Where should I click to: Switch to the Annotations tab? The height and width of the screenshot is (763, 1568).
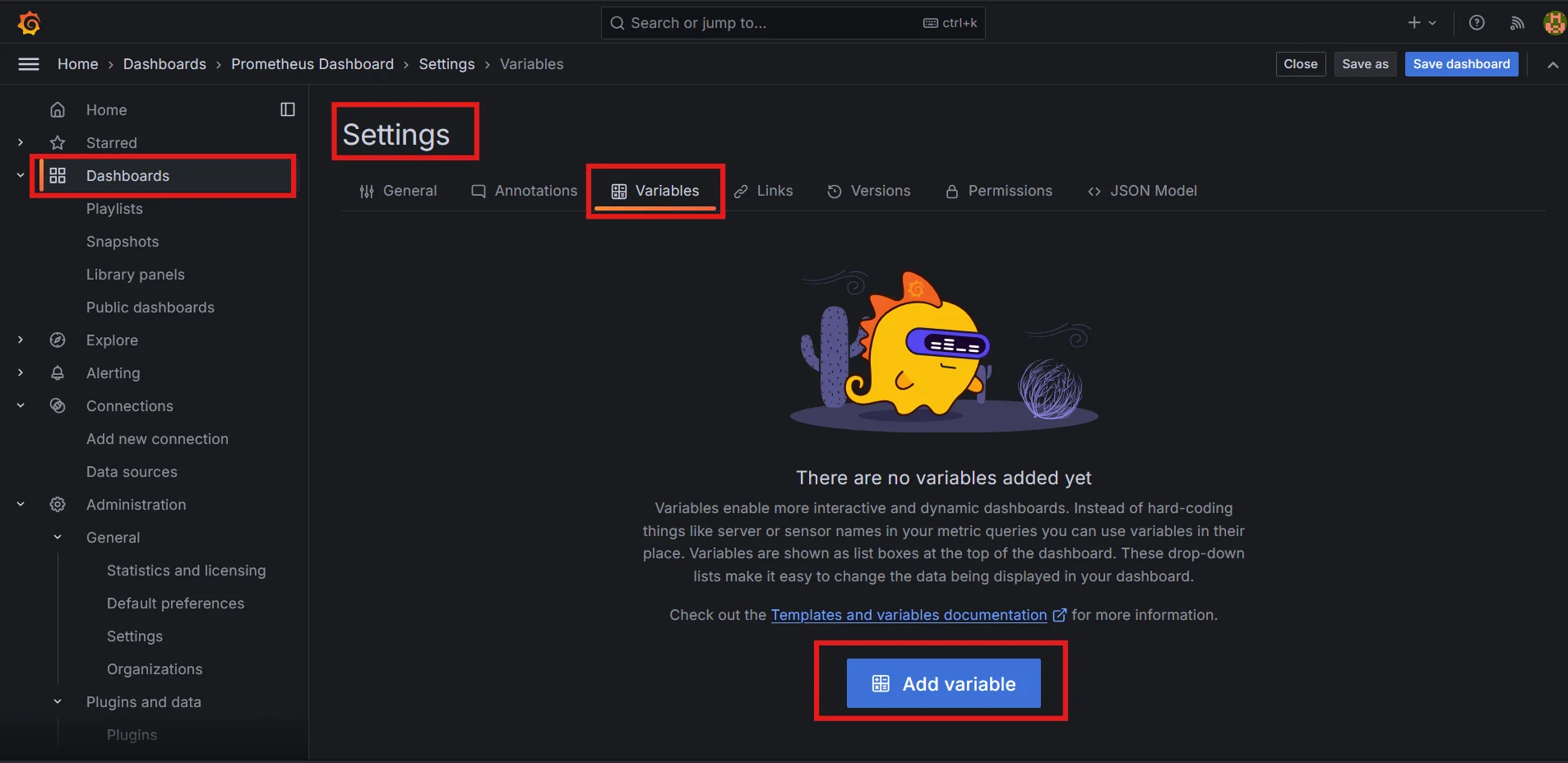[524, 191]
